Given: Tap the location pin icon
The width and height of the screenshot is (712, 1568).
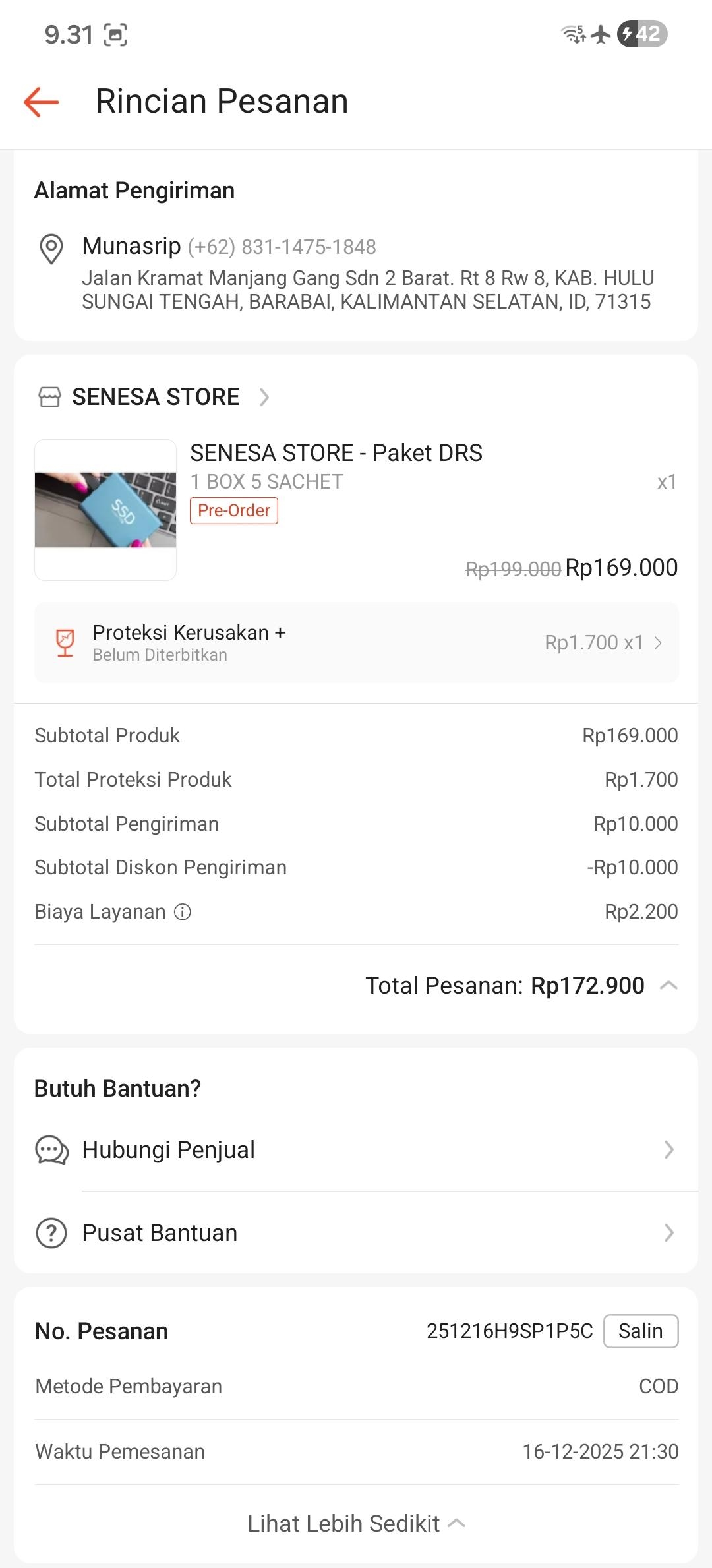Looking at the screenshot, I should tap(51, 249).
